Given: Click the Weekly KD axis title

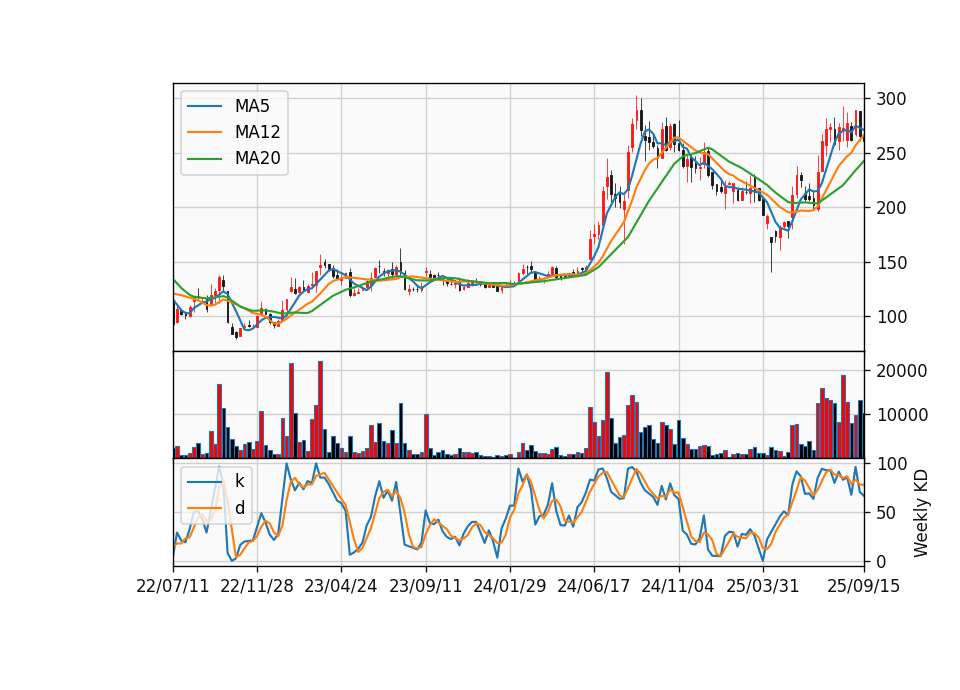Looking at the screenshot, I should pos(920,513).
